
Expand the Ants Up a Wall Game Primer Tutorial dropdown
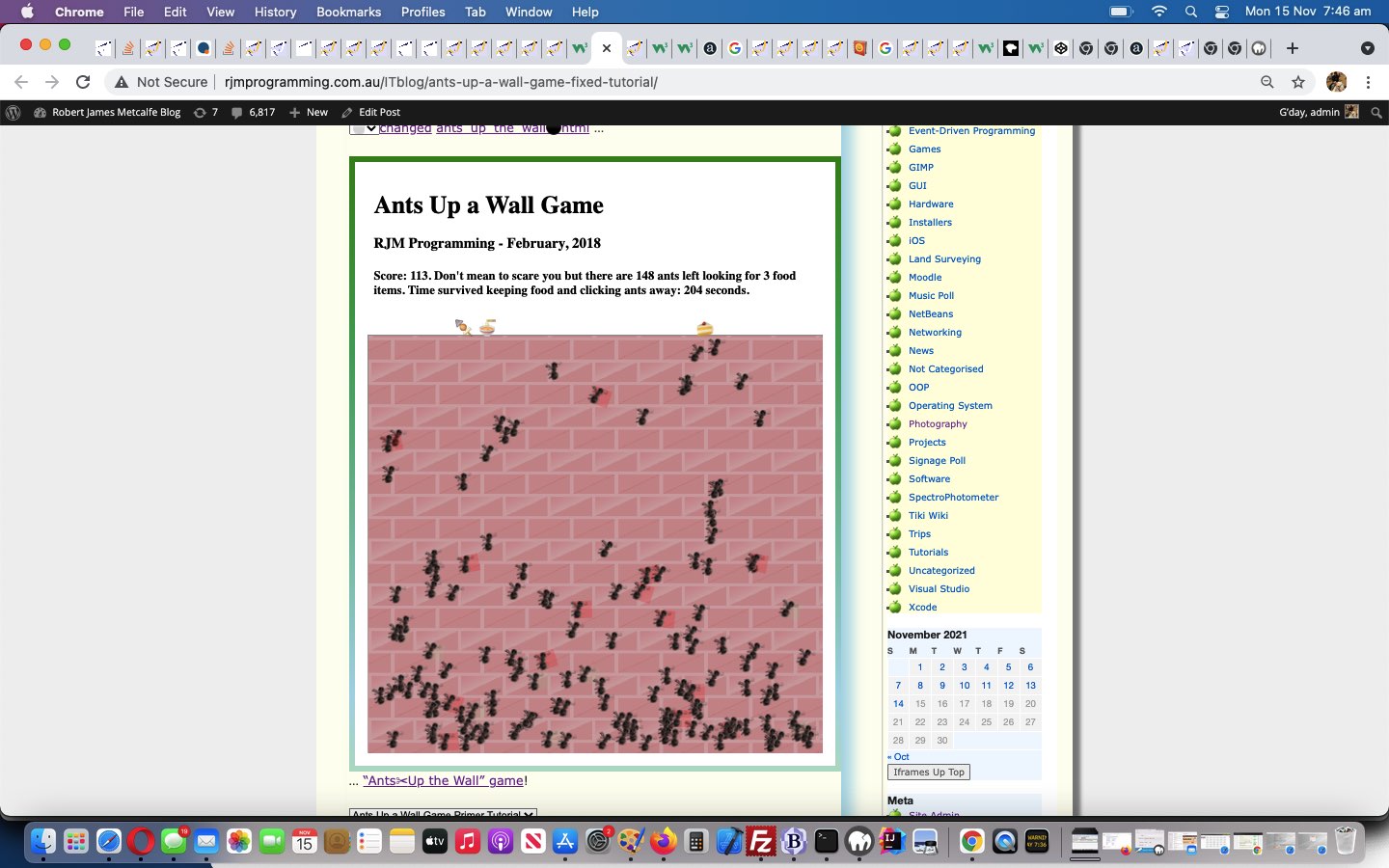(443, 814)
